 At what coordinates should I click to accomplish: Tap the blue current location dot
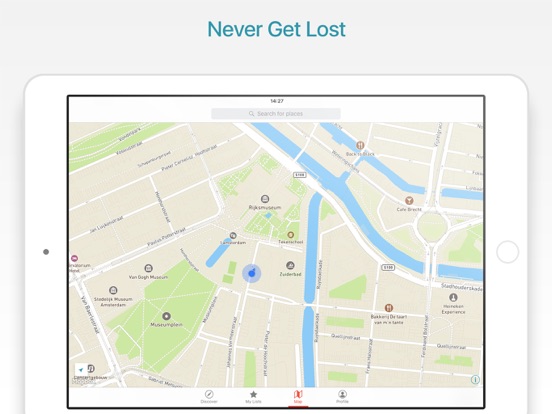pyautogui.click(x=252, y=274)
